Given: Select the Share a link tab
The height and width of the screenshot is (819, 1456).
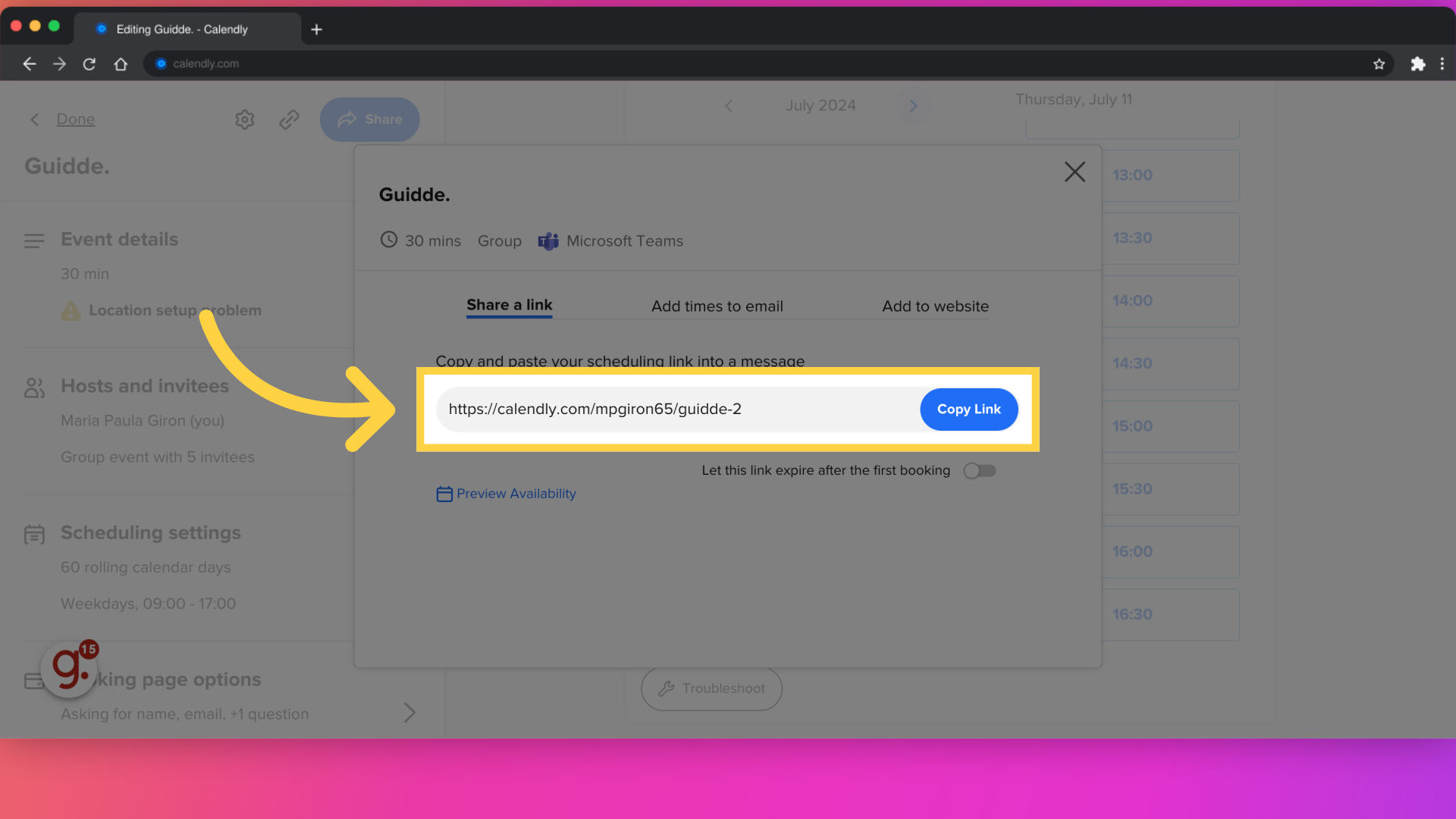Looking at the screenshot, I should [x=509, y=305].
